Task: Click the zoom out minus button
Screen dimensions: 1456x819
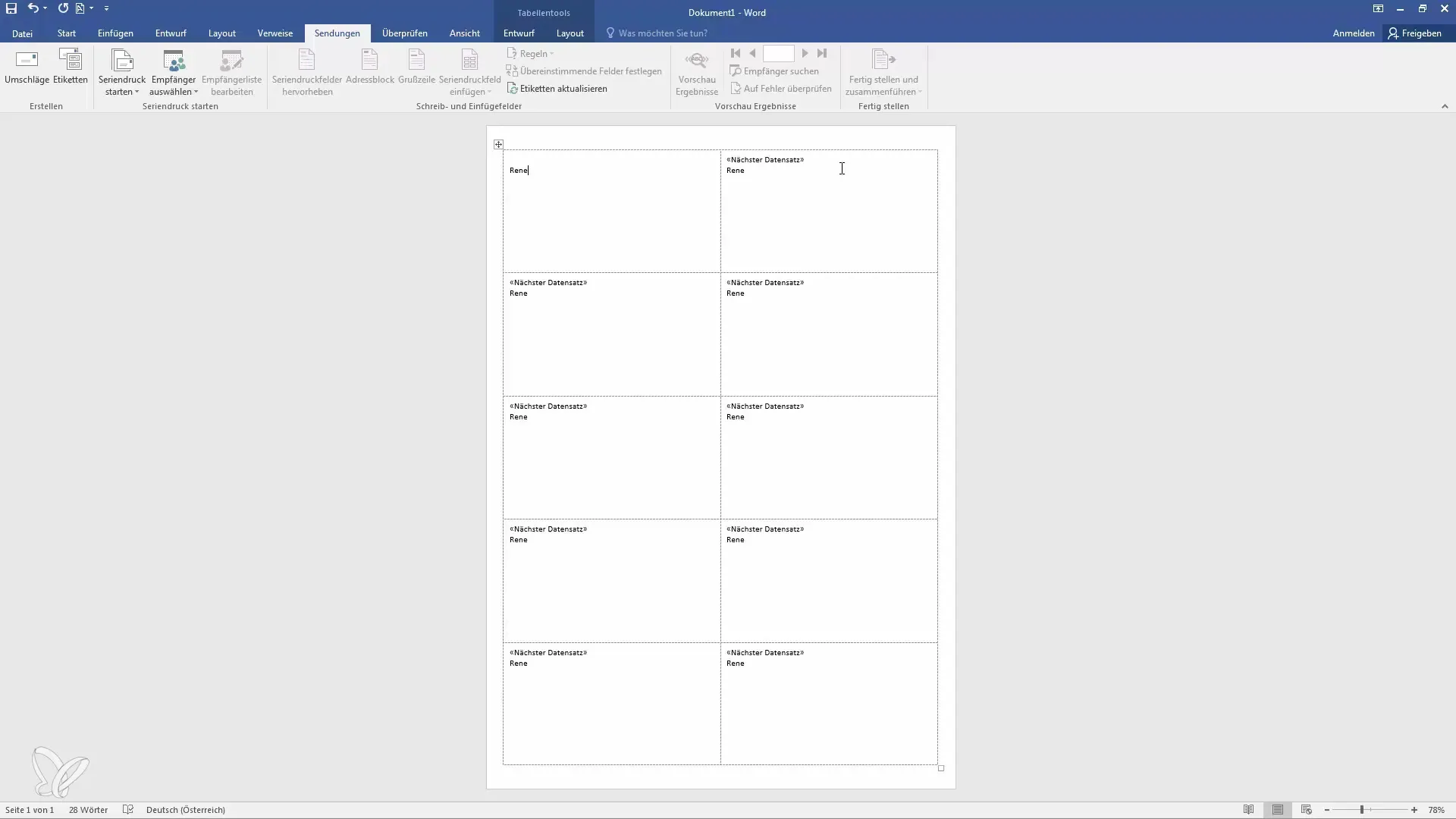Action: point(1326,810)
